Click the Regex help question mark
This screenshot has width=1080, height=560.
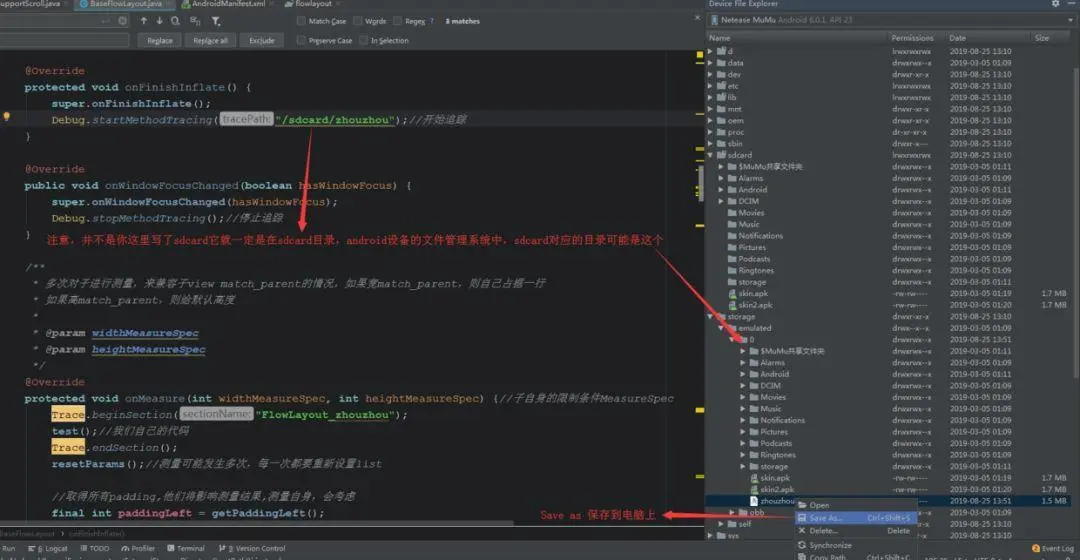(x=432, y=21)
